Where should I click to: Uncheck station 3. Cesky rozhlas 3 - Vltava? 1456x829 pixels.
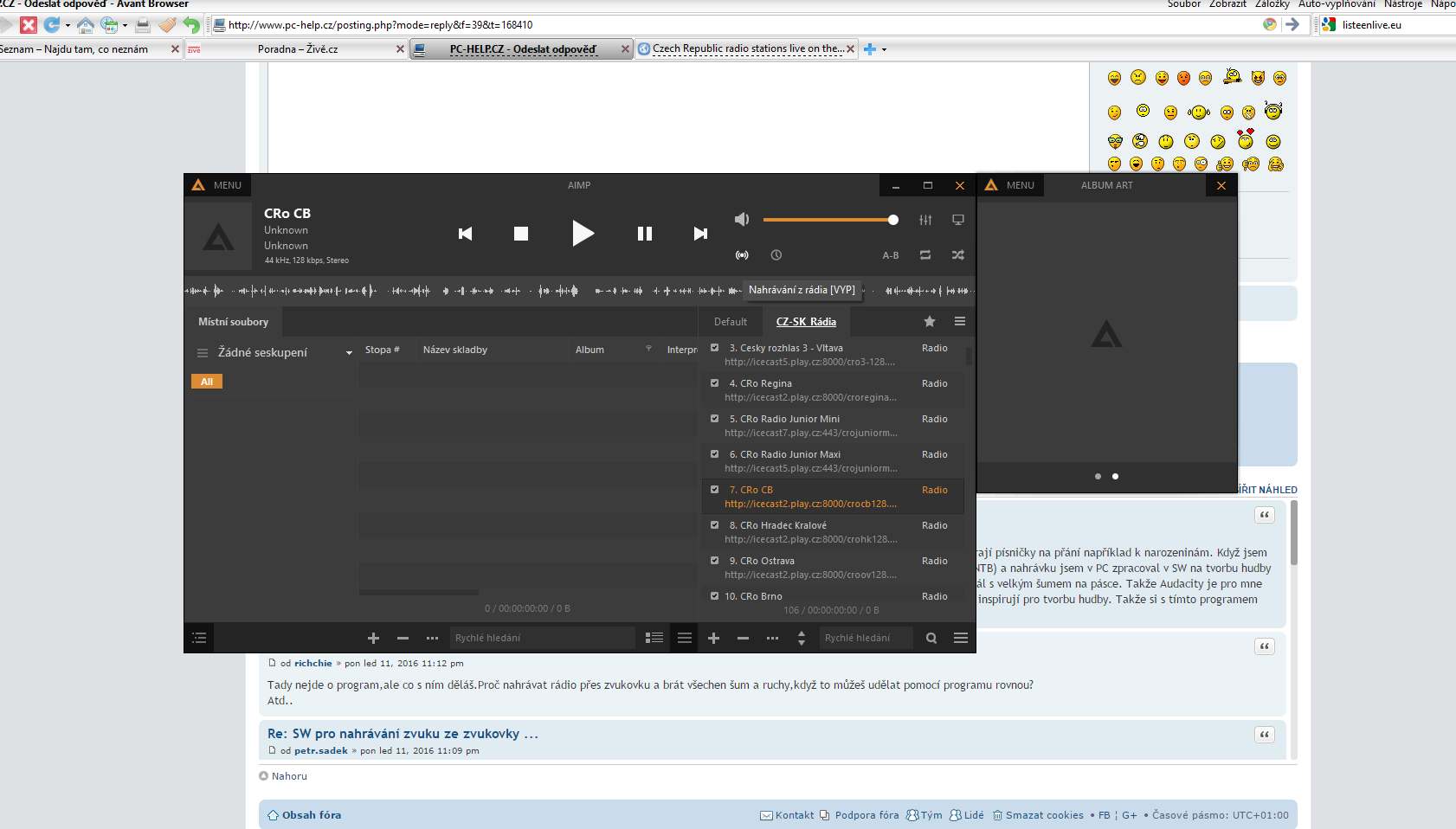coord(715,348)
